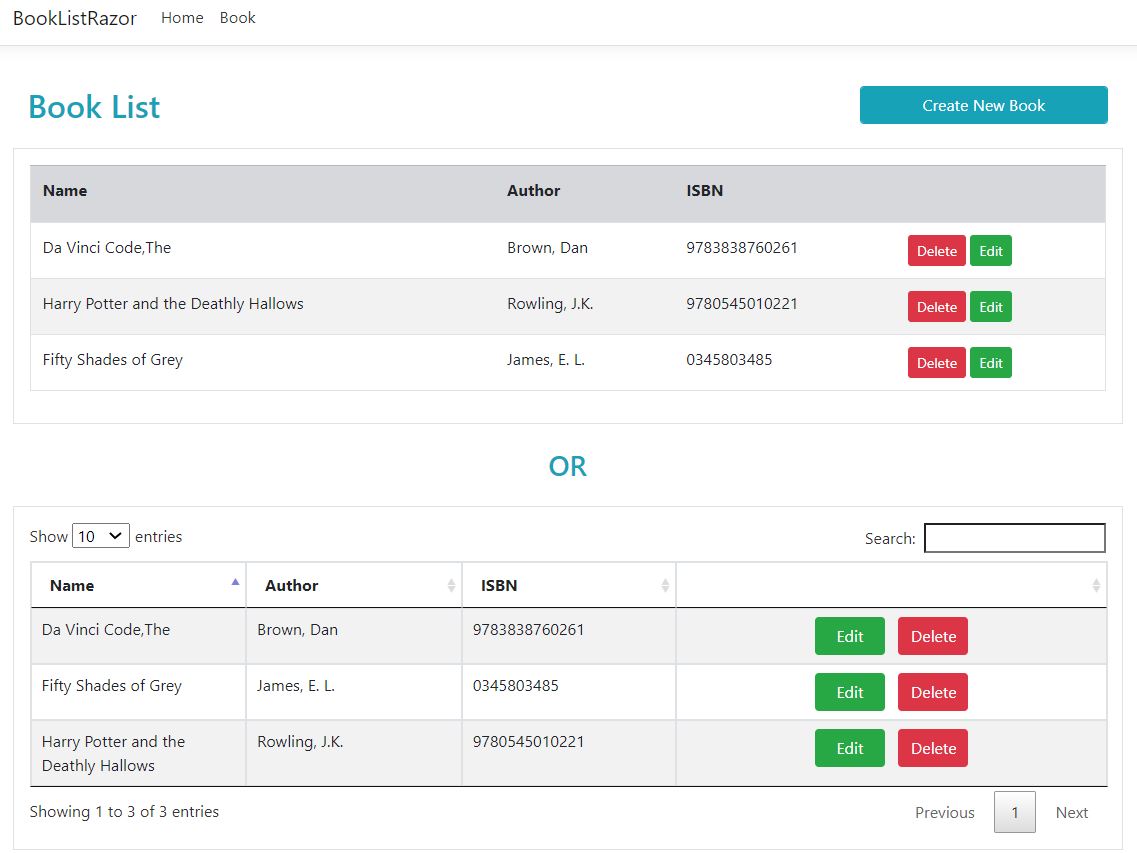Sort by the Name column arrow
This screenshot has width=1137, height=853.
235,582
